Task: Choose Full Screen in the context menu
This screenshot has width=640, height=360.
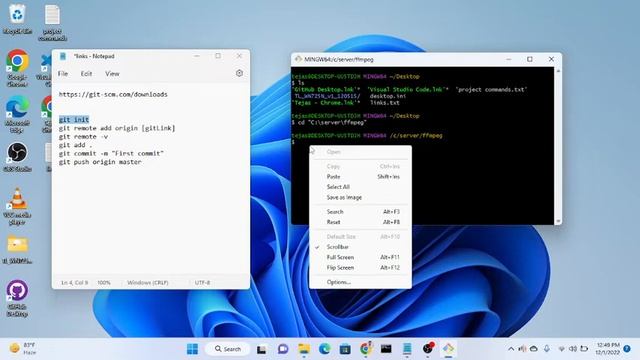Action: pyautogui.click(x=360, y=258)
